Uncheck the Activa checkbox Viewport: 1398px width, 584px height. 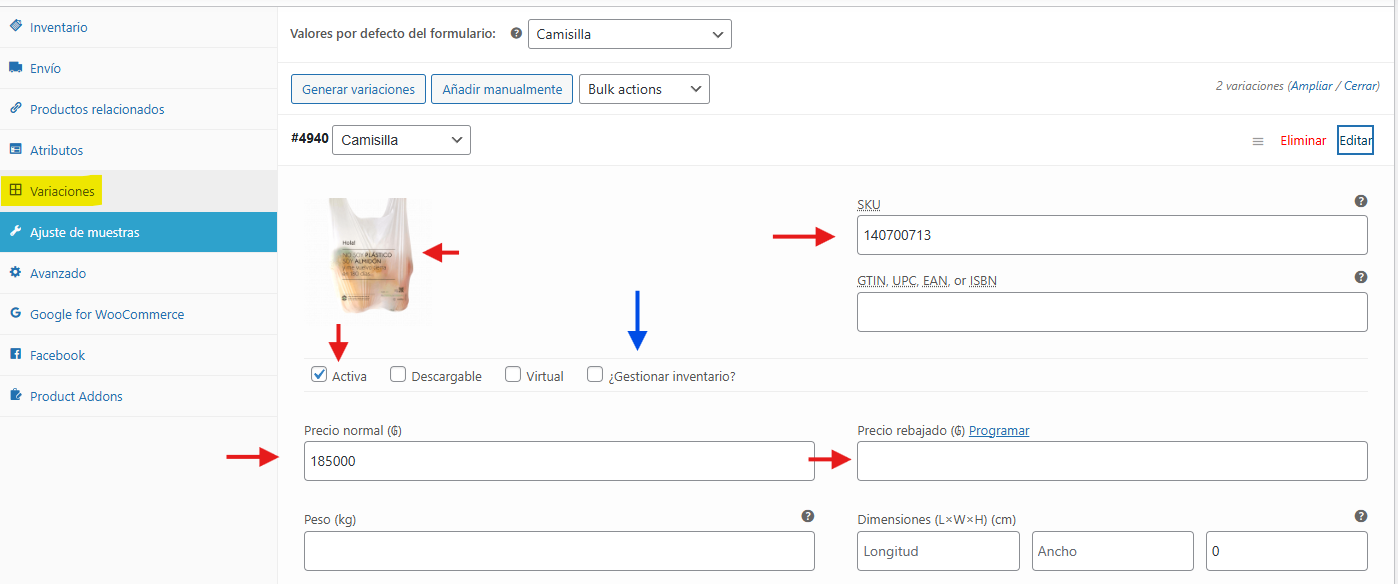pyautogui.click(x=319, y=375)
